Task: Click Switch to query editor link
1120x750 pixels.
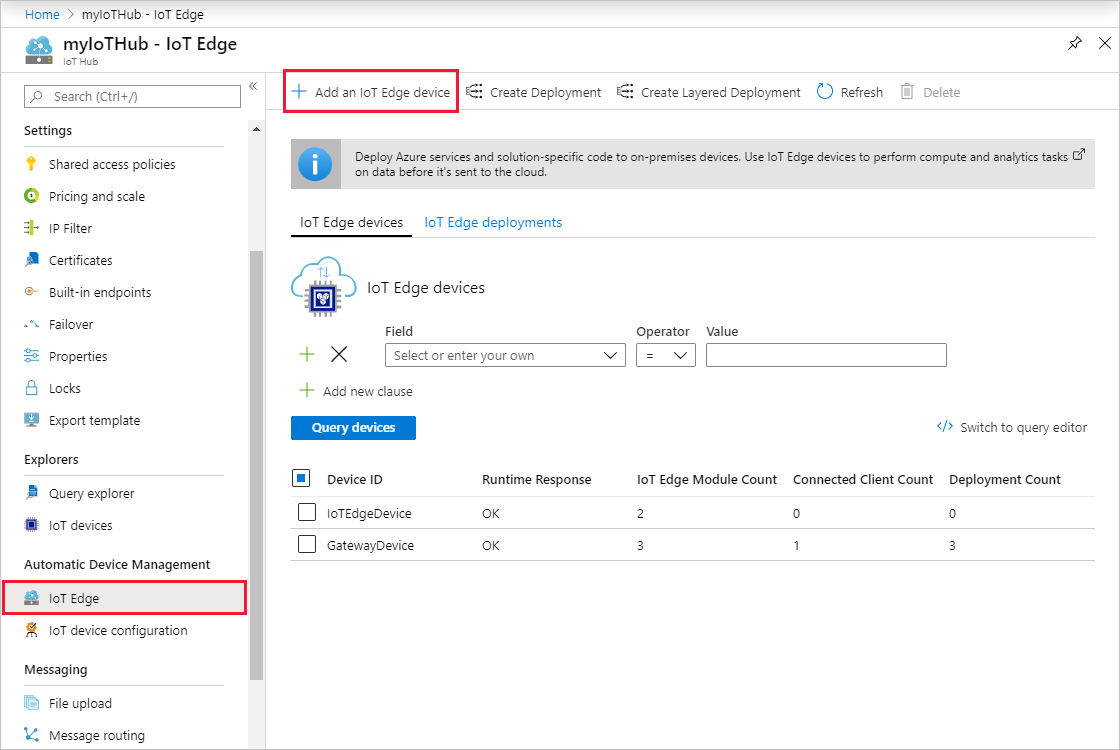Action: point(1012,427)
